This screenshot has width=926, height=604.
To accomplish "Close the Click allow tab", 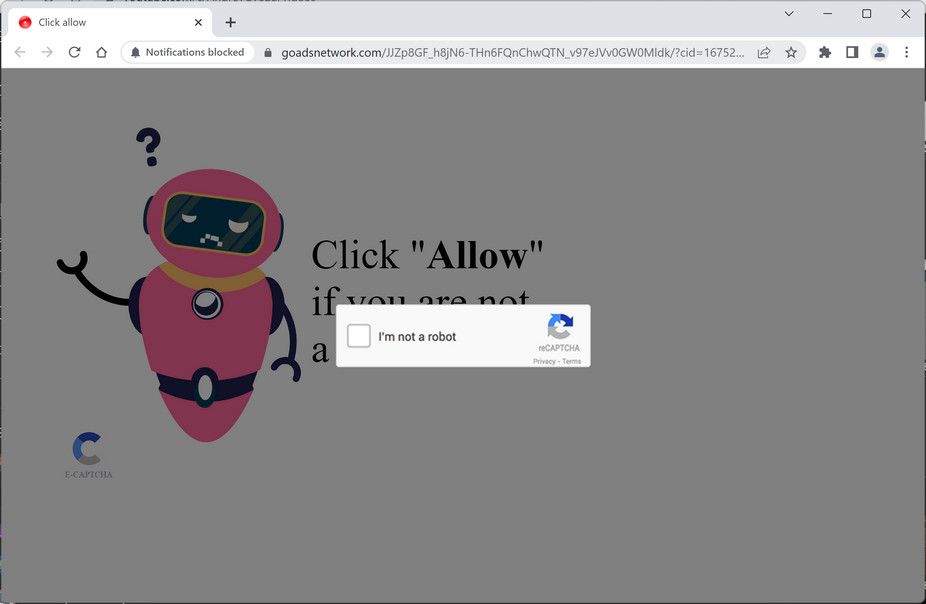I will tap(198, 22).
